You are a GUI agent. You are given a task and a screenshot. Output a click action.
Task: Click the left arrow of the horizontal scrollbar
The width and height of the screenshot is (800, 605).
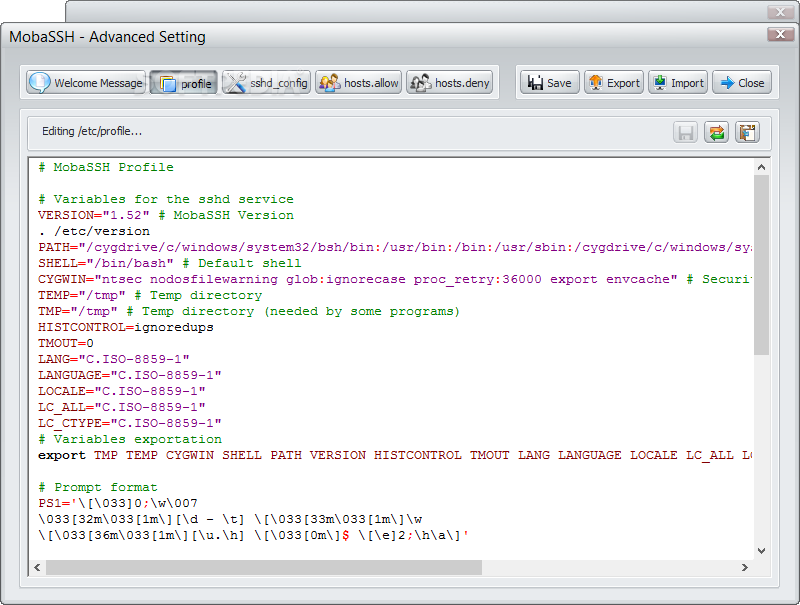37,567
